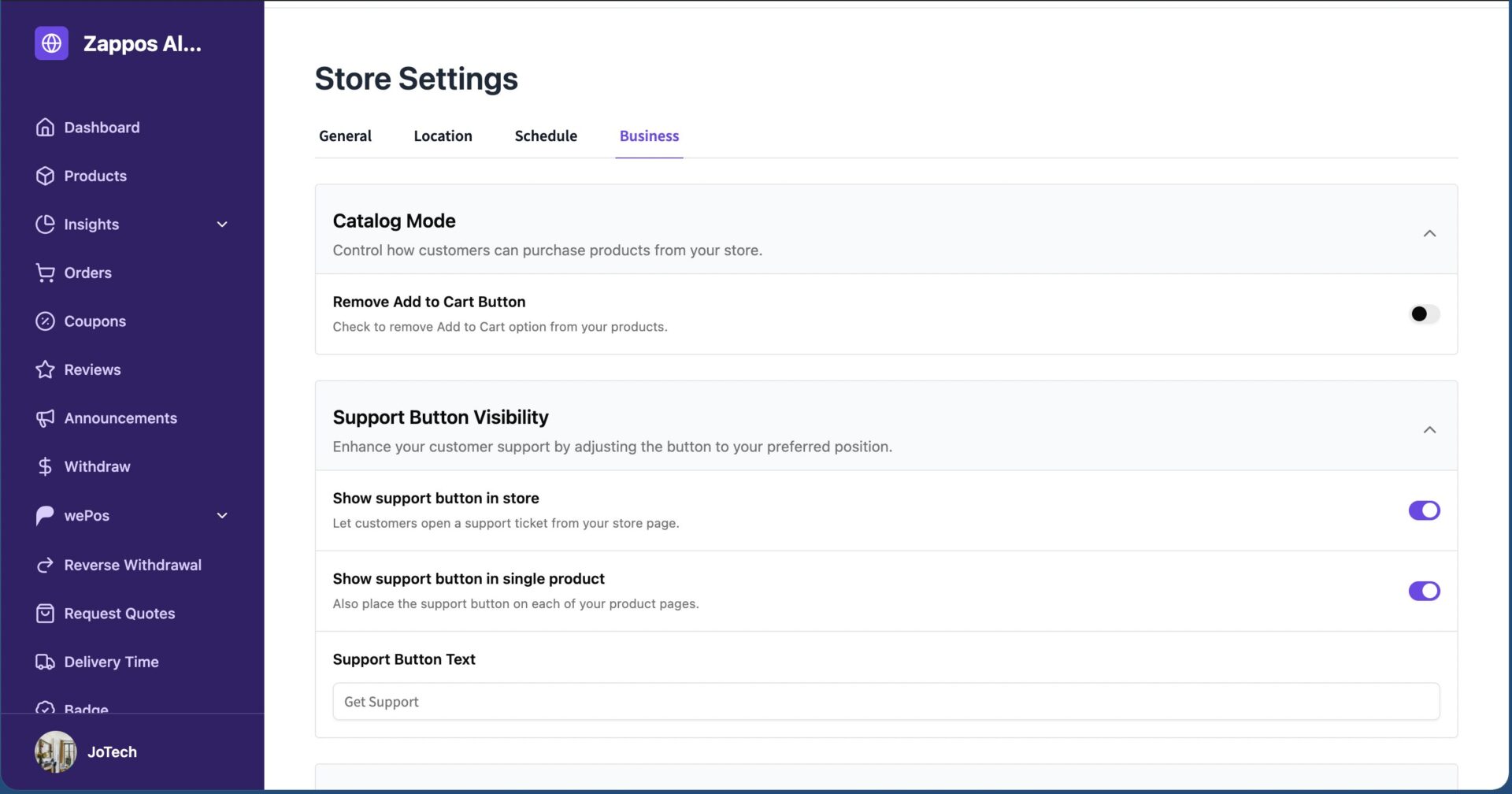Open Dashboard via its home icon
The width and height of the screenshot is (1512, 794).
coord(45,127)
